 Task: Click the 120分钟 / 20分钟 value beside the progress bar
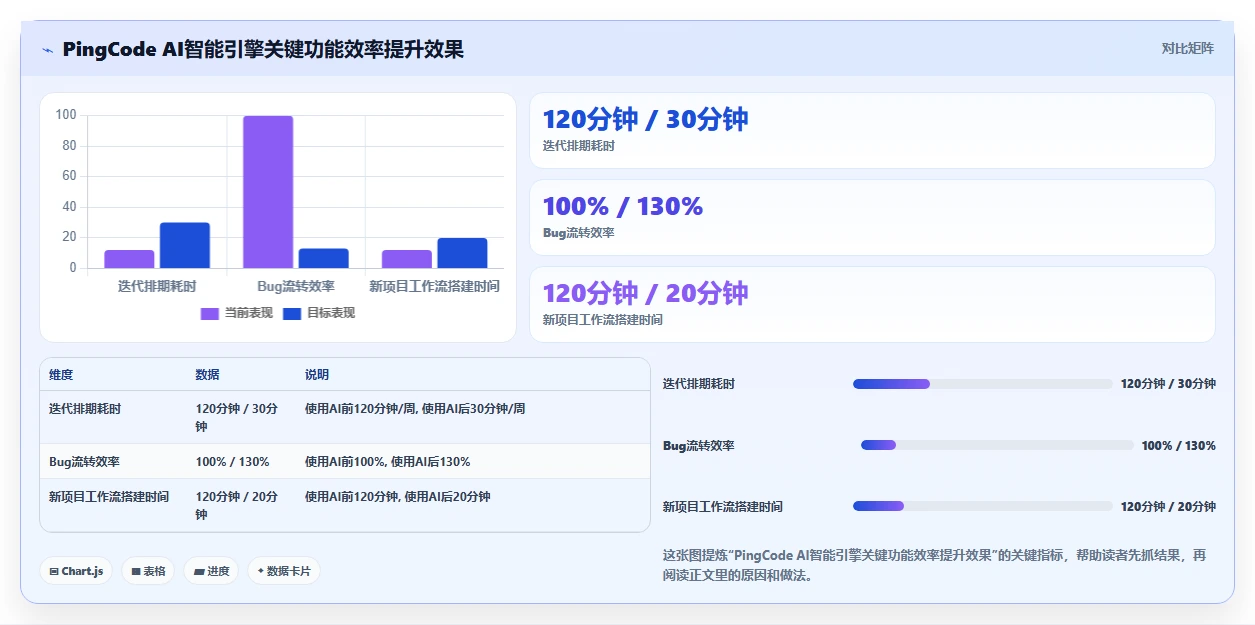click(x=1168, y=507)
